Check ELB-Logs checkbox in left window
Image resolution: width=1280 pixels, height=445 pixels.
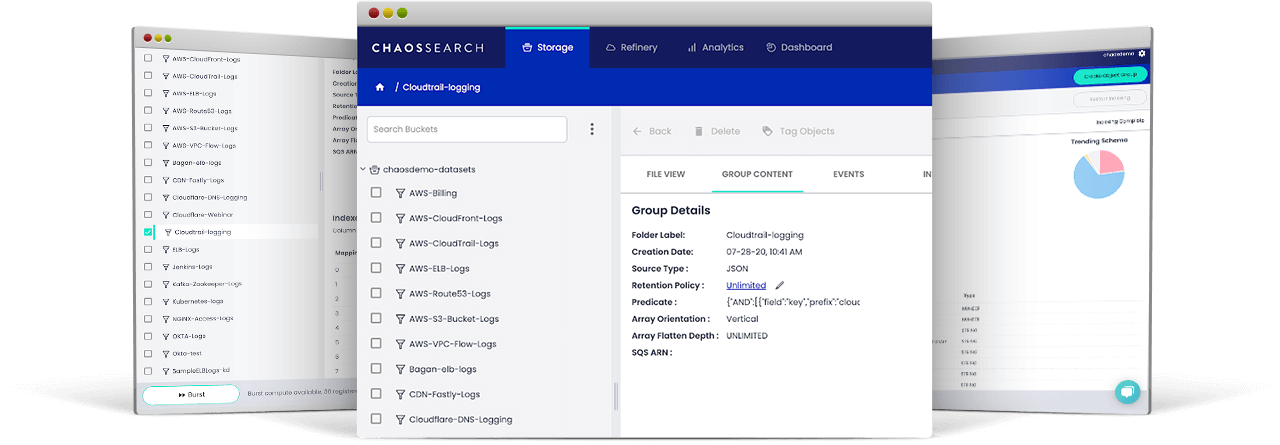(x=148, y=249)
